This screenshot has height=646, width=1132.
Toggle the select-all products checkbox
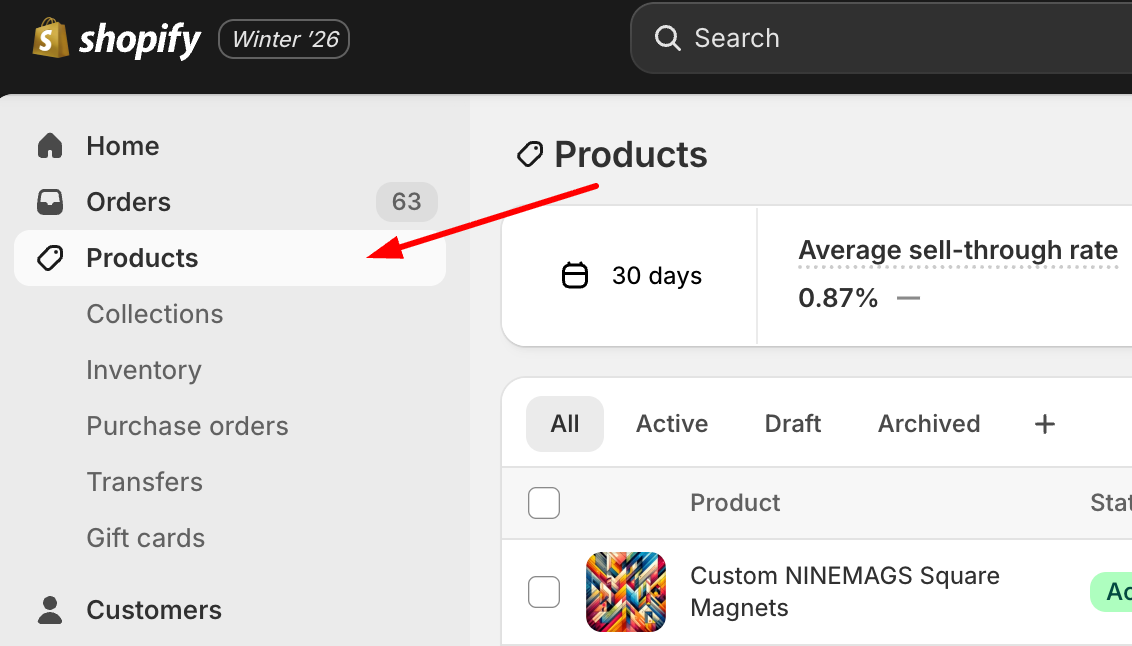coord(544,503)
